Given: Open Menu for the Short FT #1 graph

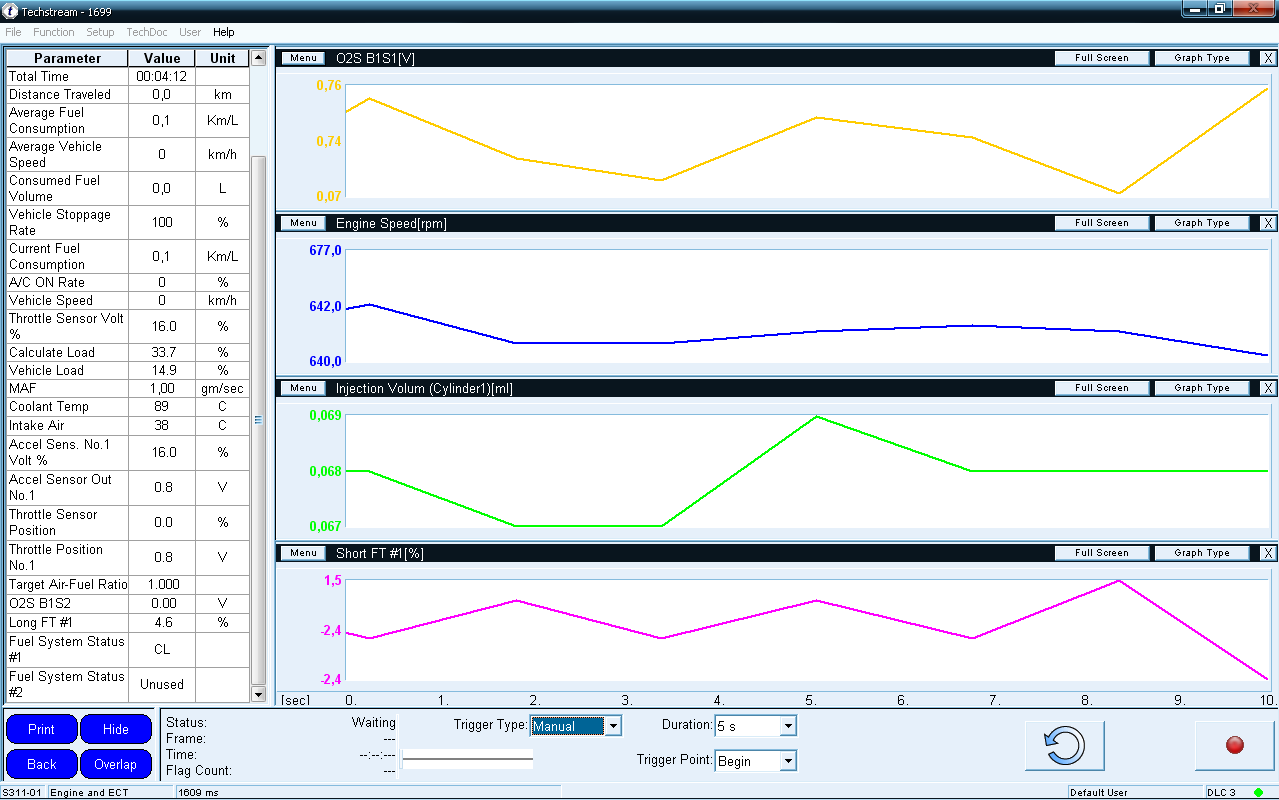Looking at the screenshot, I should (303, 553).
